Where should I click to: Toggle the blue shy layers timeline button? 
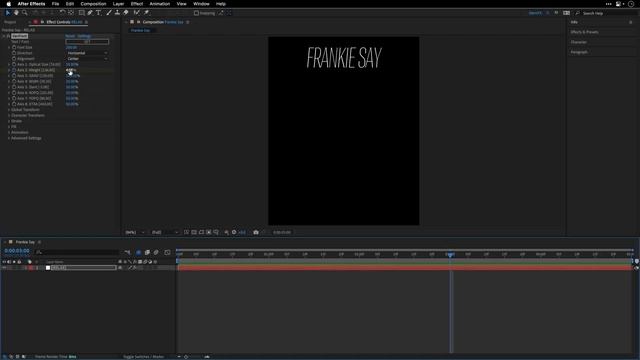click(139, 252)
